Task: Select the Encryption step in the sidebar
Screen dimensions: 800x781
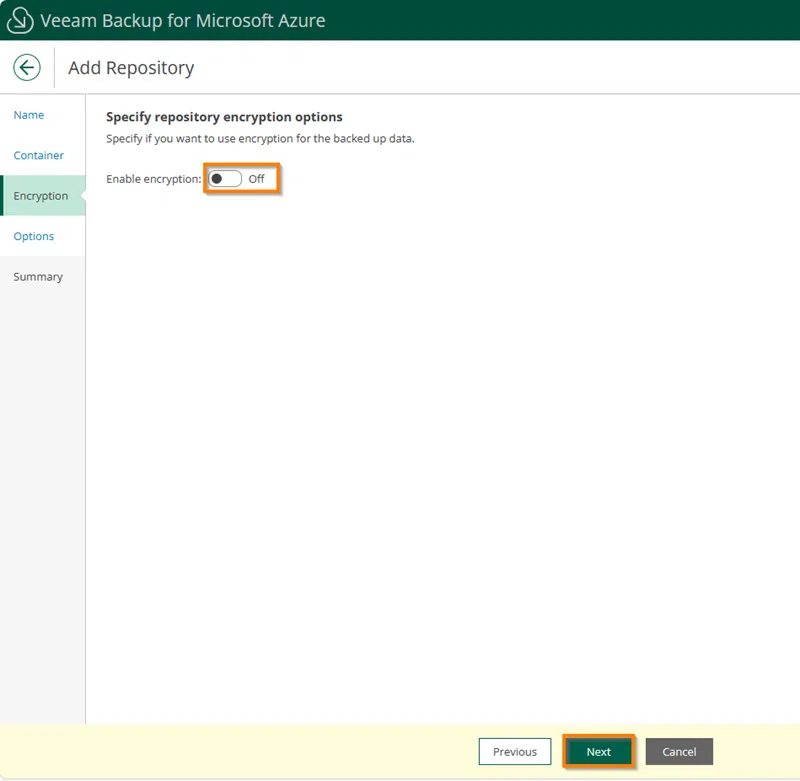Action: coord(41,196)
